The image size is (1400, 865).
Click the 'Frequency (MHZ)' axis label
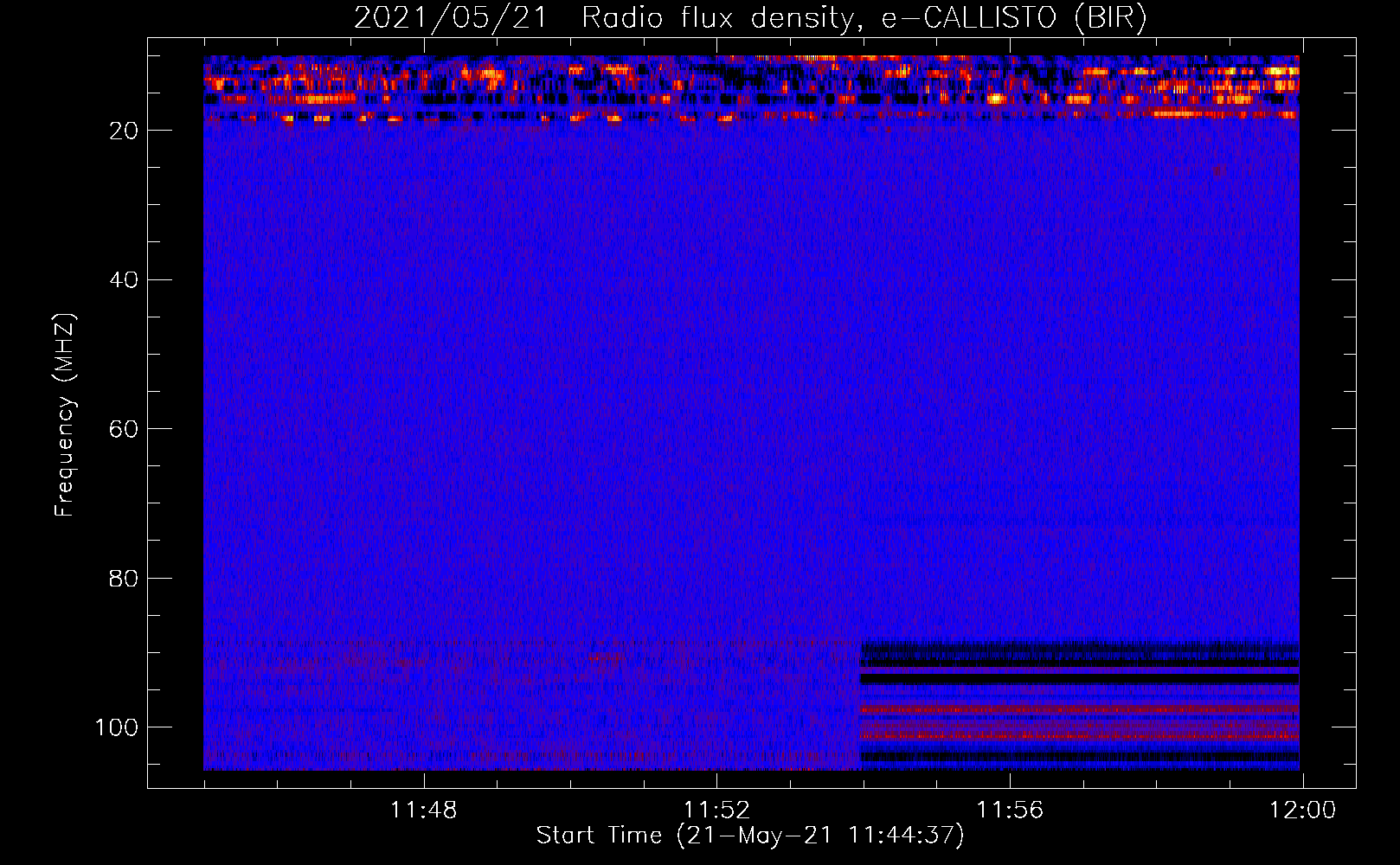(65, 414)
